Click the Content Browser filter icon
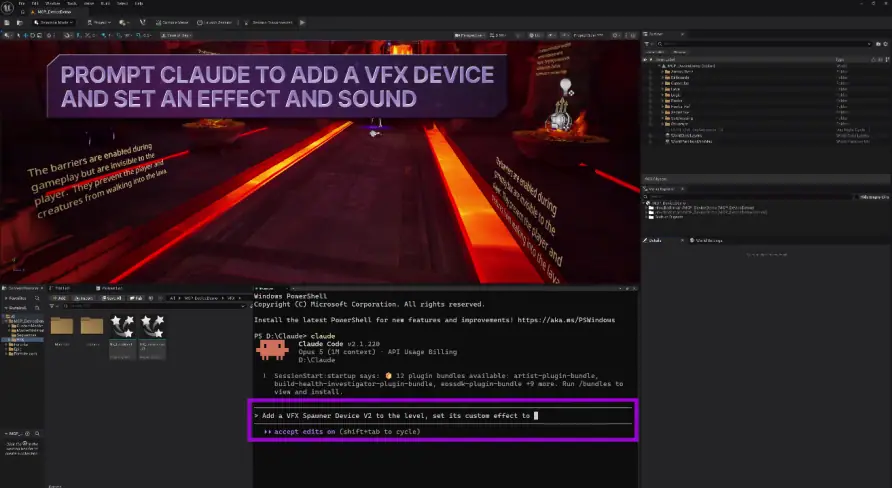This screenshot has height=488, width=892. tap(51, 306)
